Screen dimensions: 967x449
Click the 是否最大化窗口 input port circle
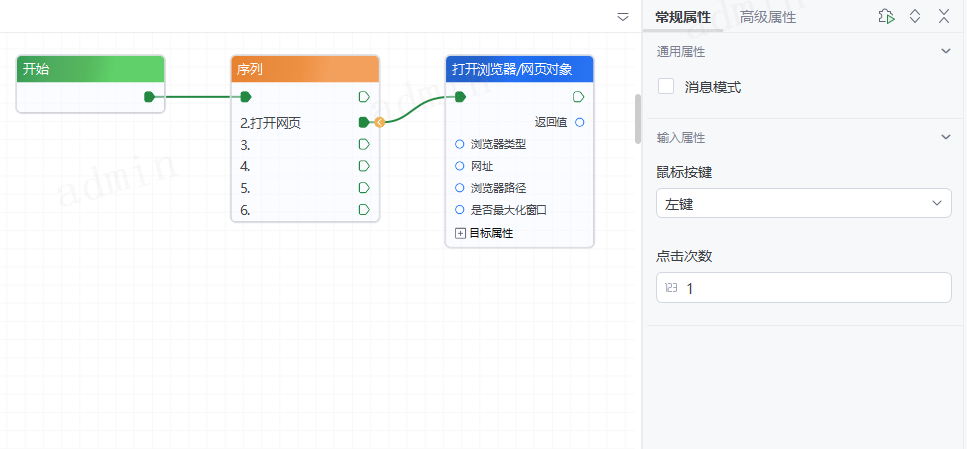click(x=460, y=210)
